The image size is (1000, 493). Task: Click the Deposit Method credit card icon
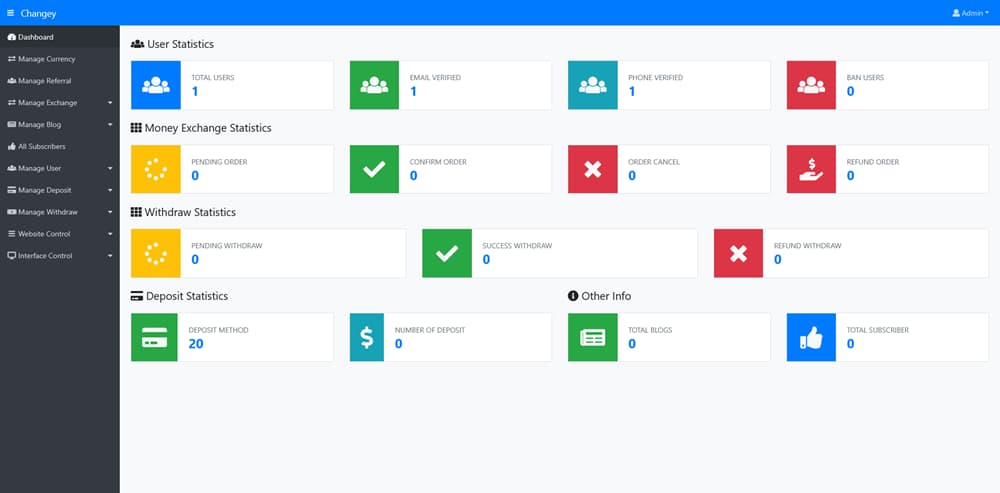tap(156, 337)
